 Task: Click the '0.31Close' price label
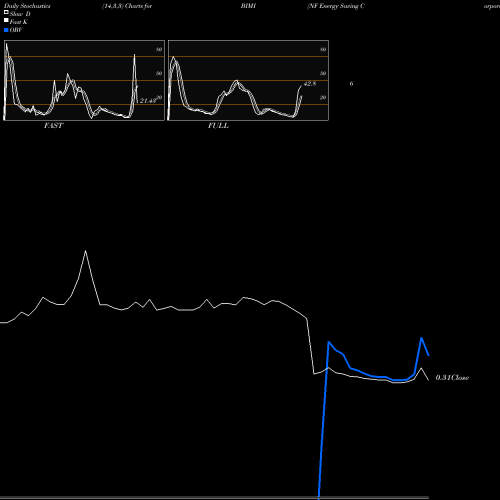click(x=452, y=378)
